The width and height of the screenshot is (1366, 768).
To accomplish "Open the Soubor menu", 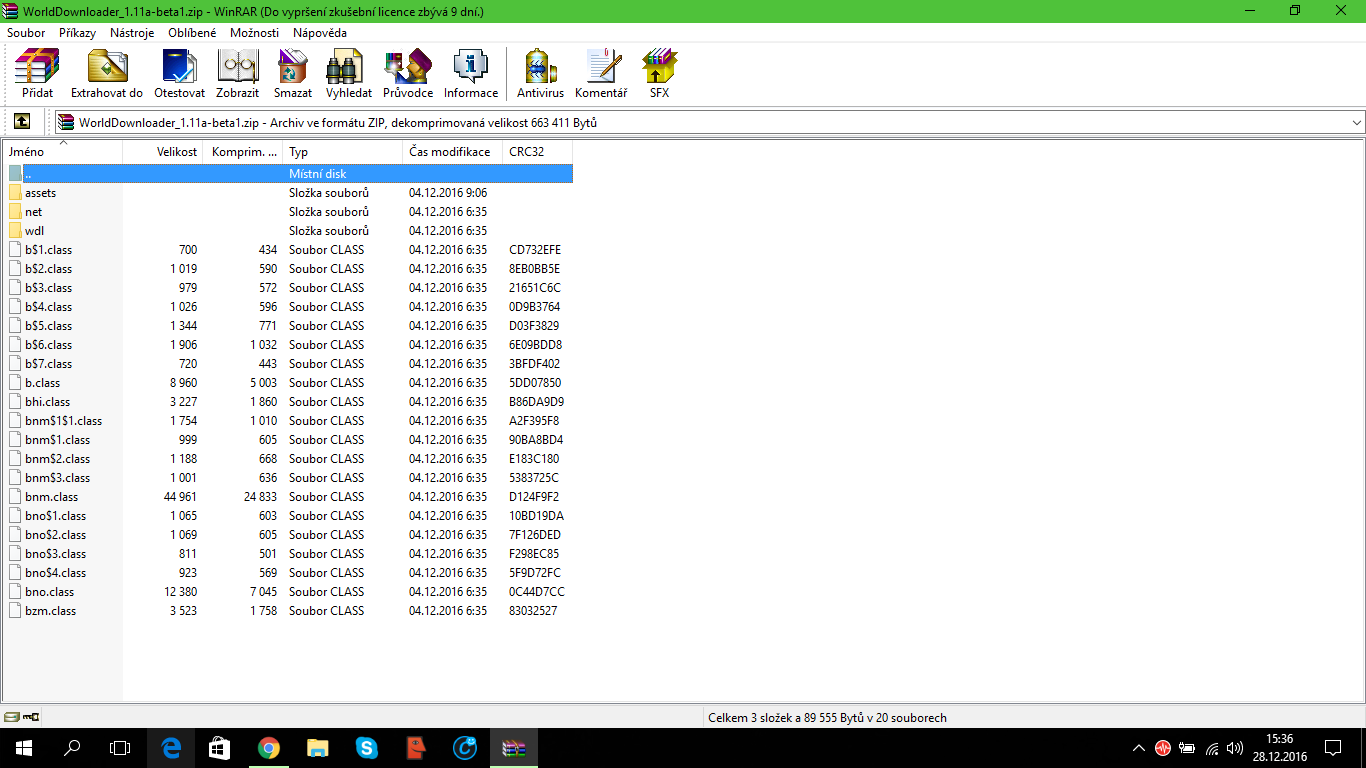I will click(26, 33).
